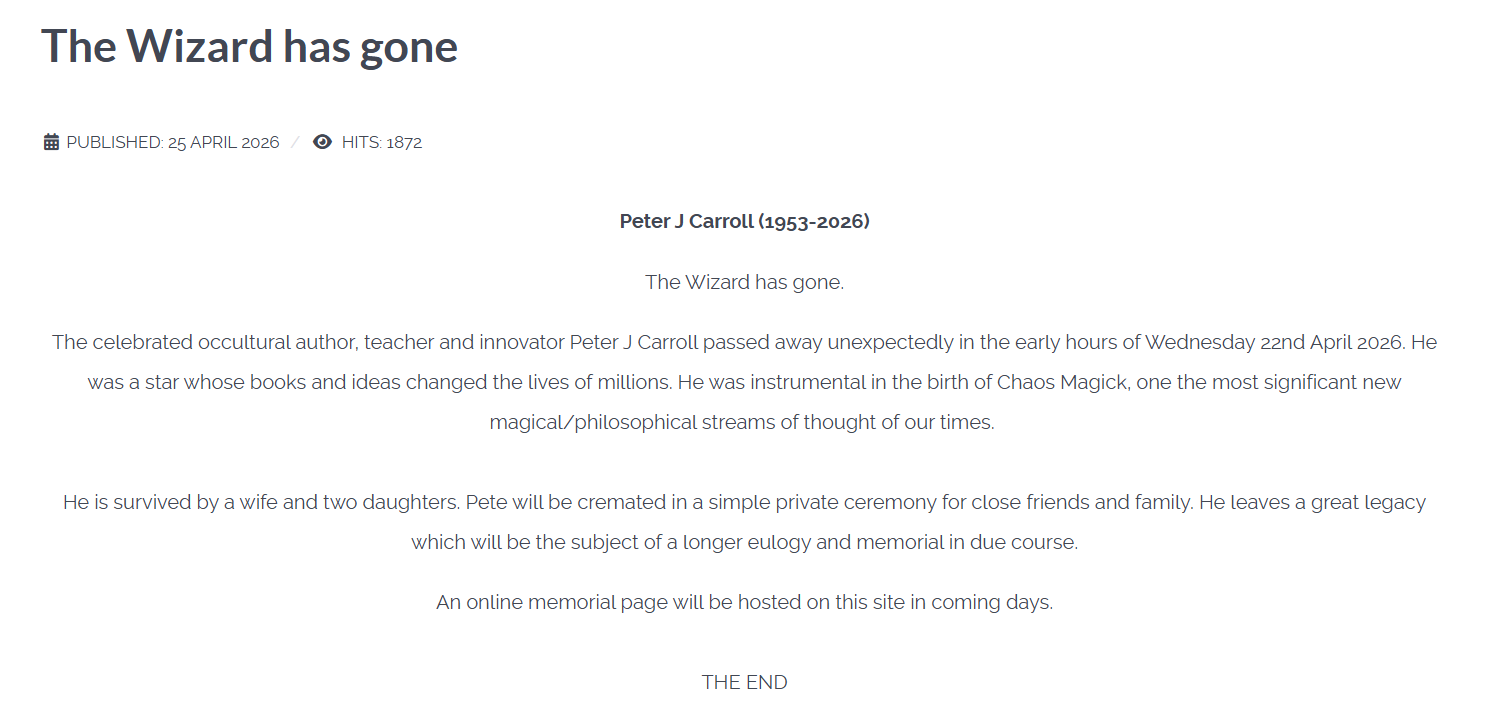Click the "THE END" text
This screenshot has width=1497, height=725.
tap(745, 682)
